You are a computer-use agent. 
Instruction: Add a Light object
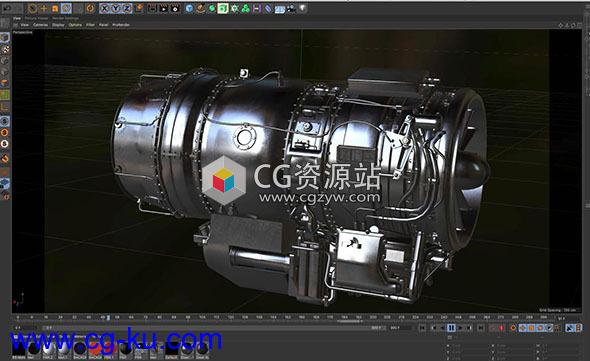(303, 8)
